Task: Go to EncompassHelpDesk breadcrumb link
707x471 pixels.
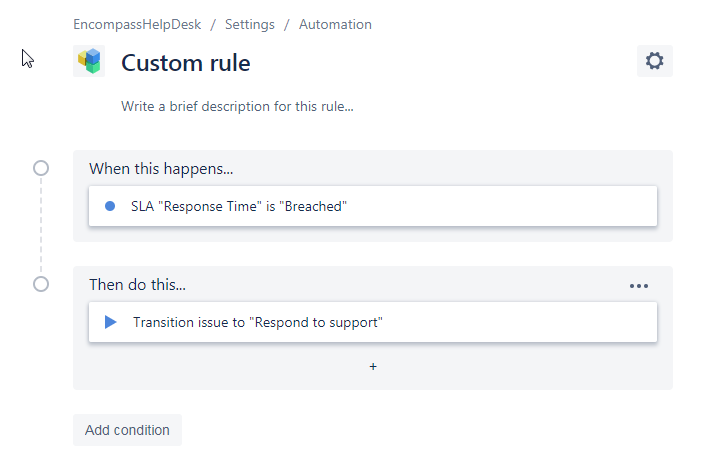Action: point(137,24)
